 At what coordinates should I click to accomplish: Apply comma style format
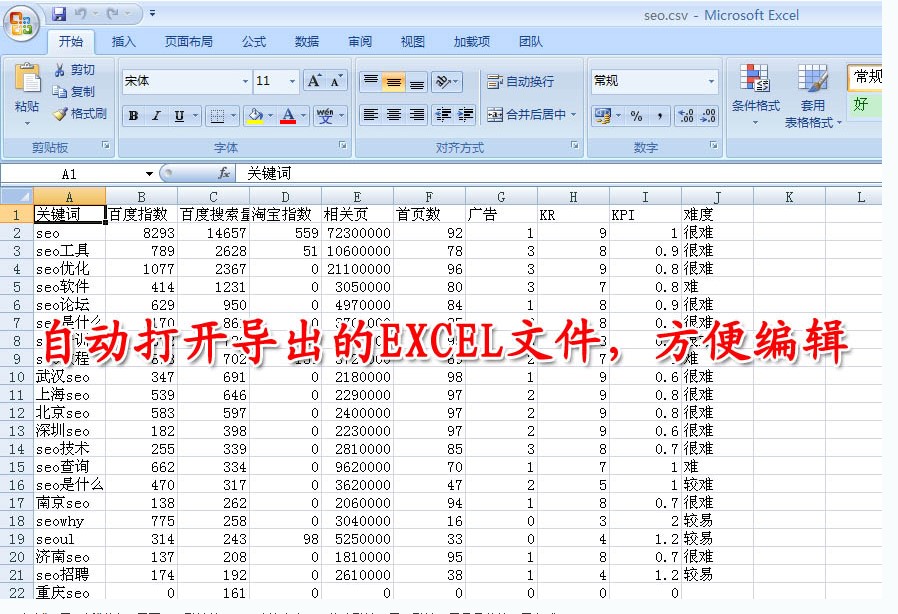[660, 116]
